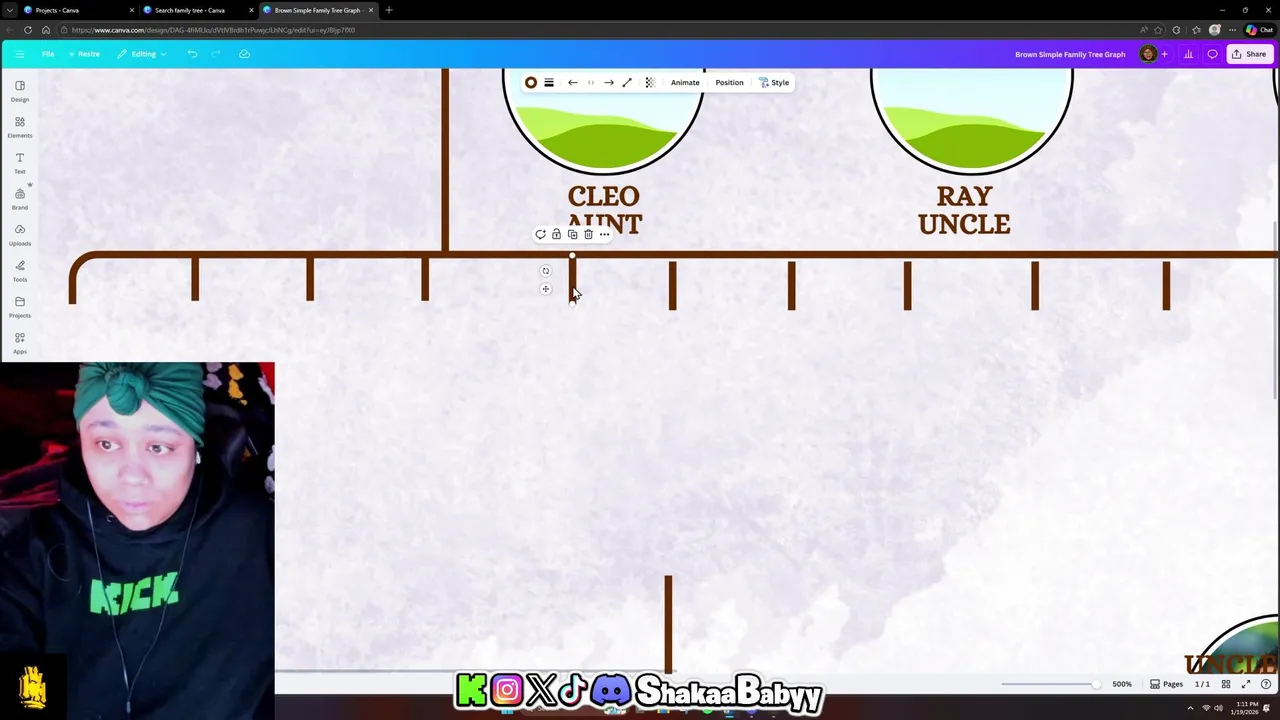Click design title Brown Simple Family Tree Graph

click(x=1070, y=54)
